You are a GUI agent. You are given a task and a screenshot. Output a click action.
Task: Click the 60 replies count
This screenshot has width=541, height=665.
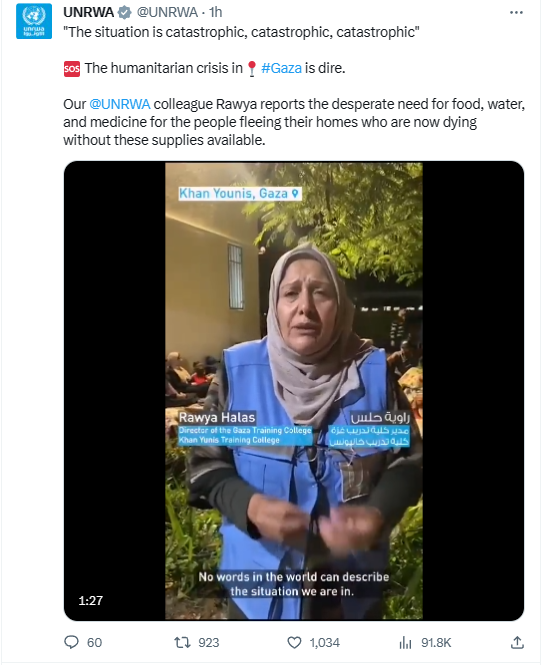coord(95,643)
